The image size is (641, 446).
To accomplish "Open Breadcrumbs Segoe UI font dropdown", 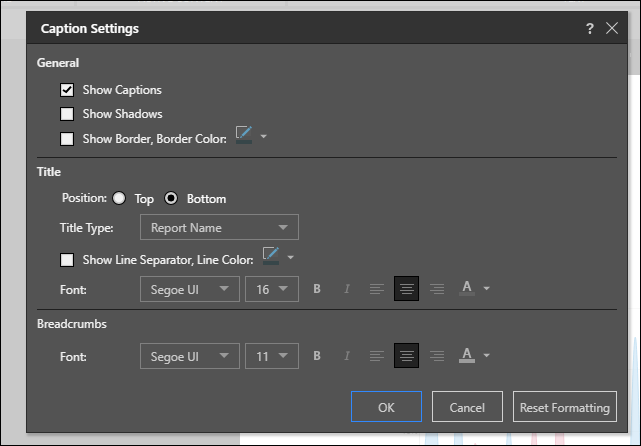I will [189, 355].
